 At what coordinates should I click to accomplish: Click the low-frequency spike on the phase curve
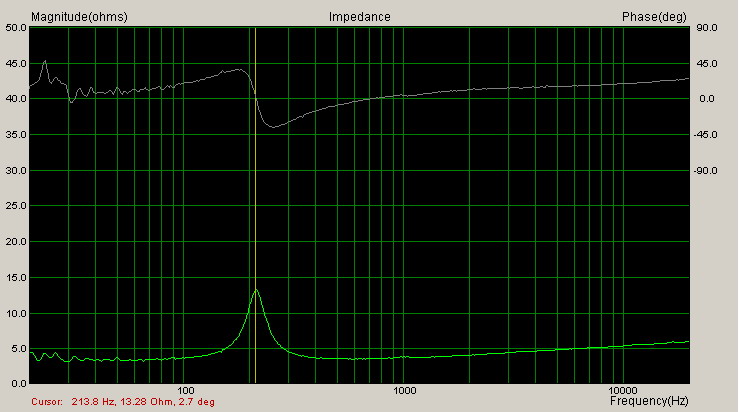(x=45, y=62)
